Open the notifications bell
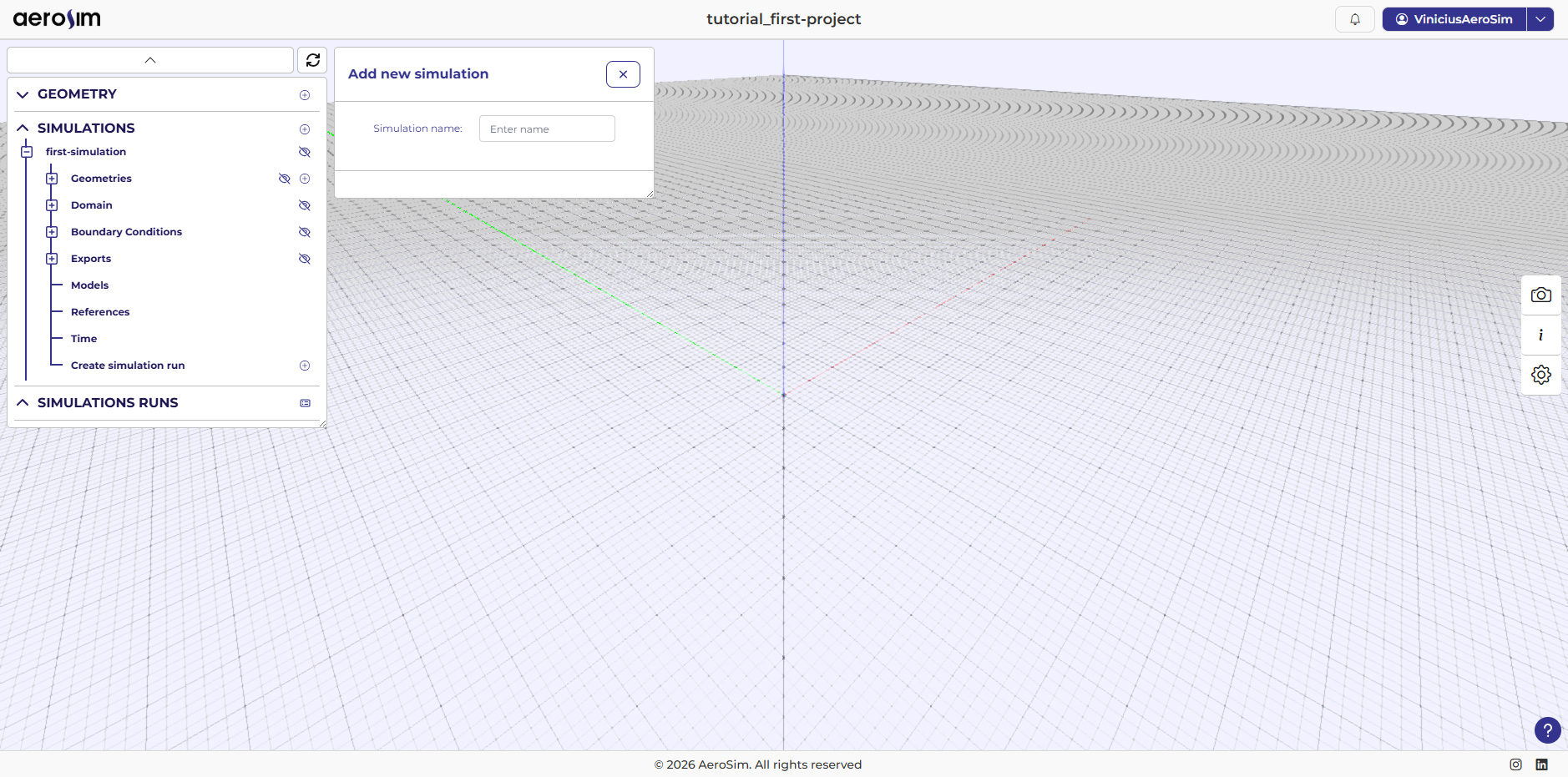 pos(1354,18)
